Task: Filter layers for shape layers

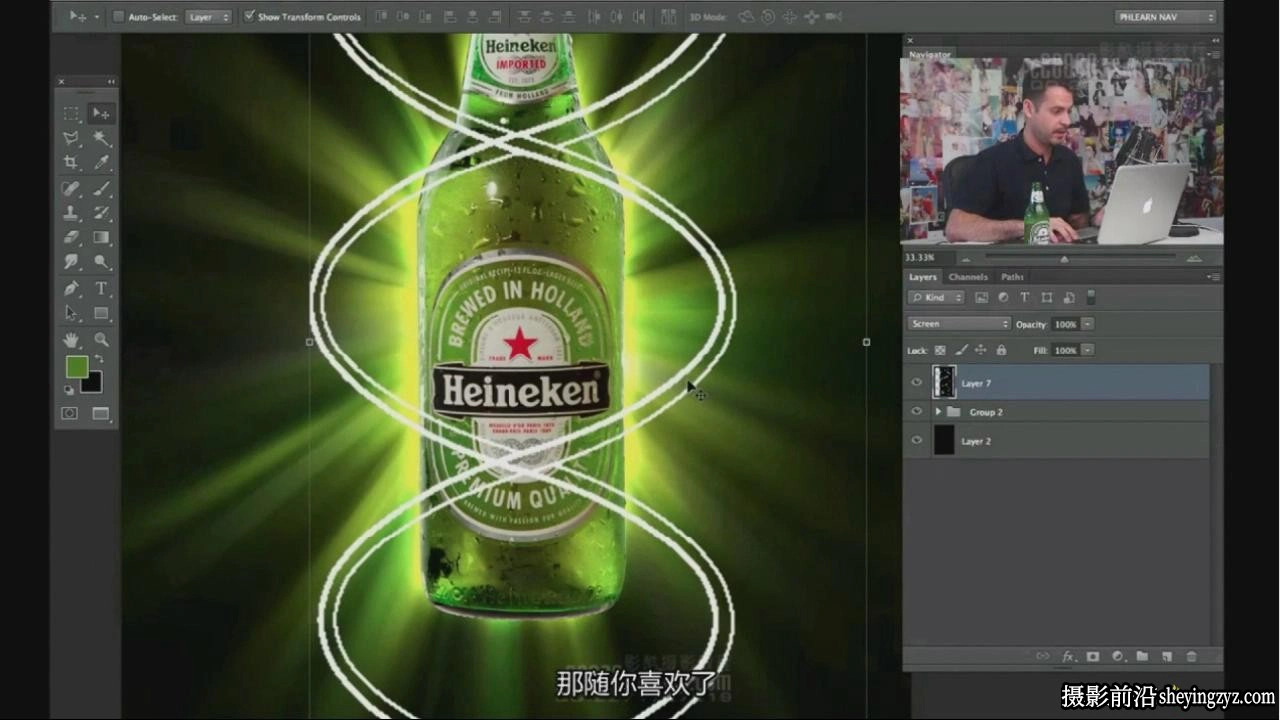Action: tap(1047, 297)
